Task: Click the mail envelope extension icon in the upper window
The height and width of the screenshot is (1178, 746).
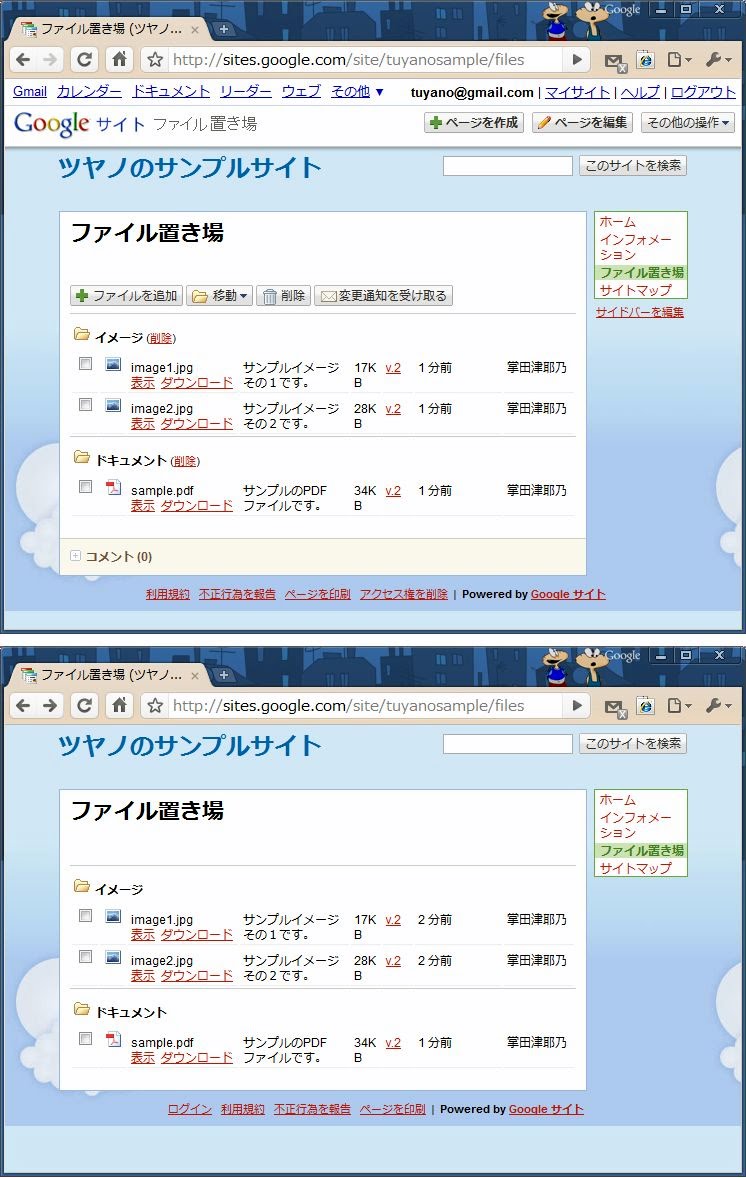Action: [614, 61]
